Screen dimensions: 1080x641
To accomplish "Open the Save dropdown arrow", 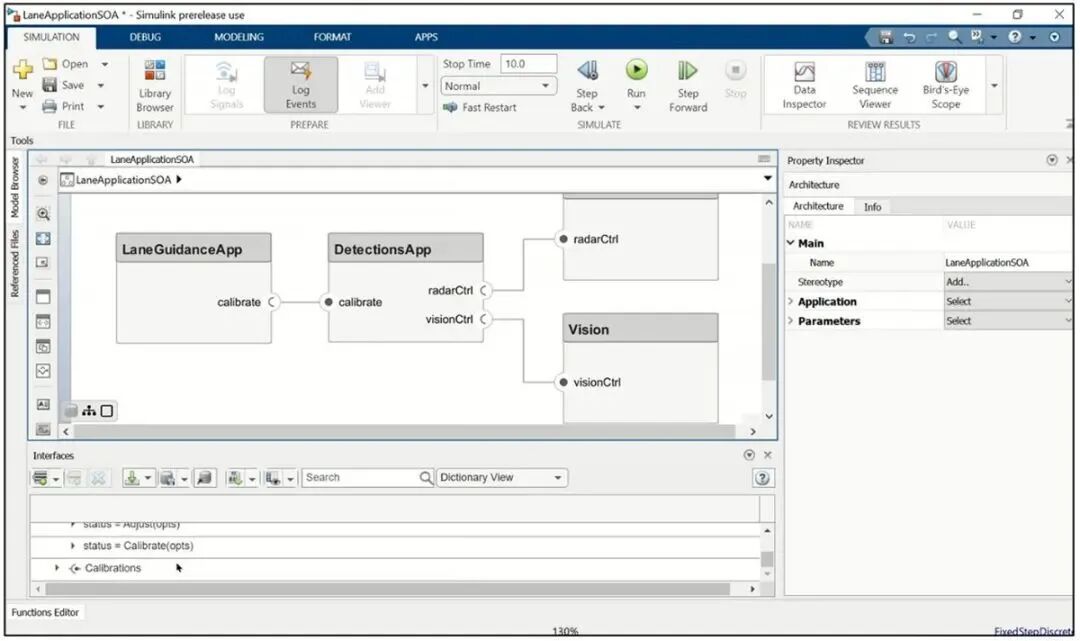I will 101,85.
